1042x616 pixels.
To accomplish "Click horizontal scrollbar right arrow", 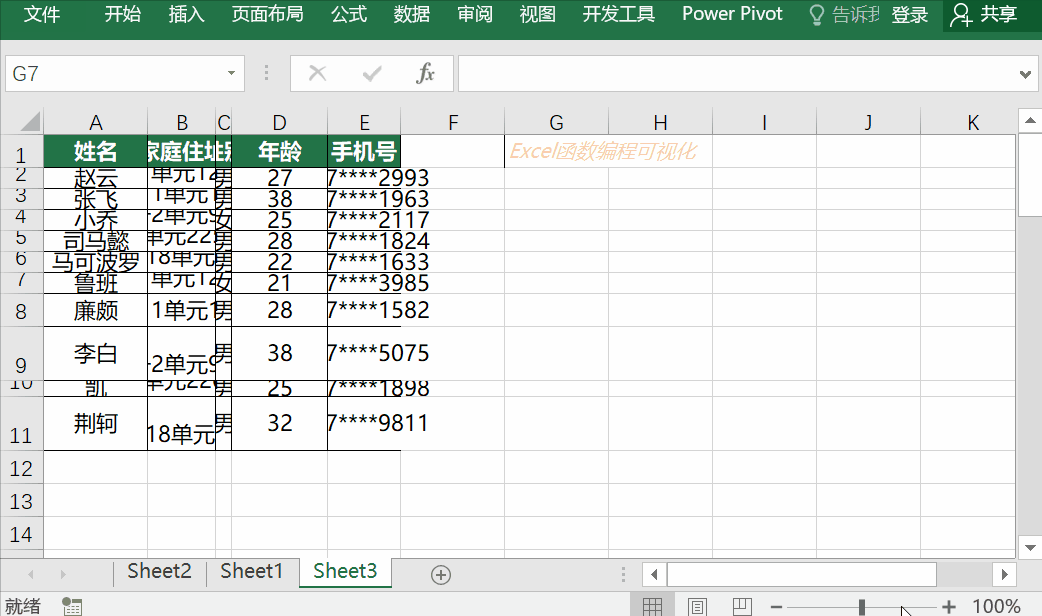I will 1004,574.
